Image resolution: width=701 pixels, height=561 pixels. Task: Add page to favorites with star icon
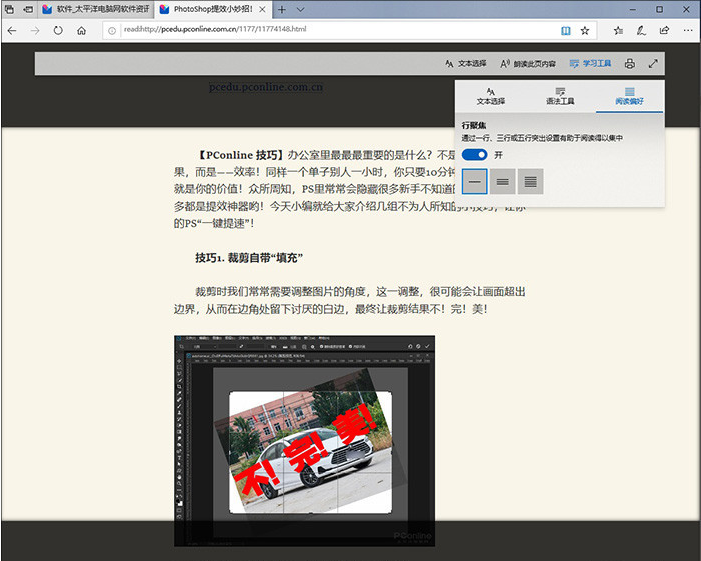[587, 30]
